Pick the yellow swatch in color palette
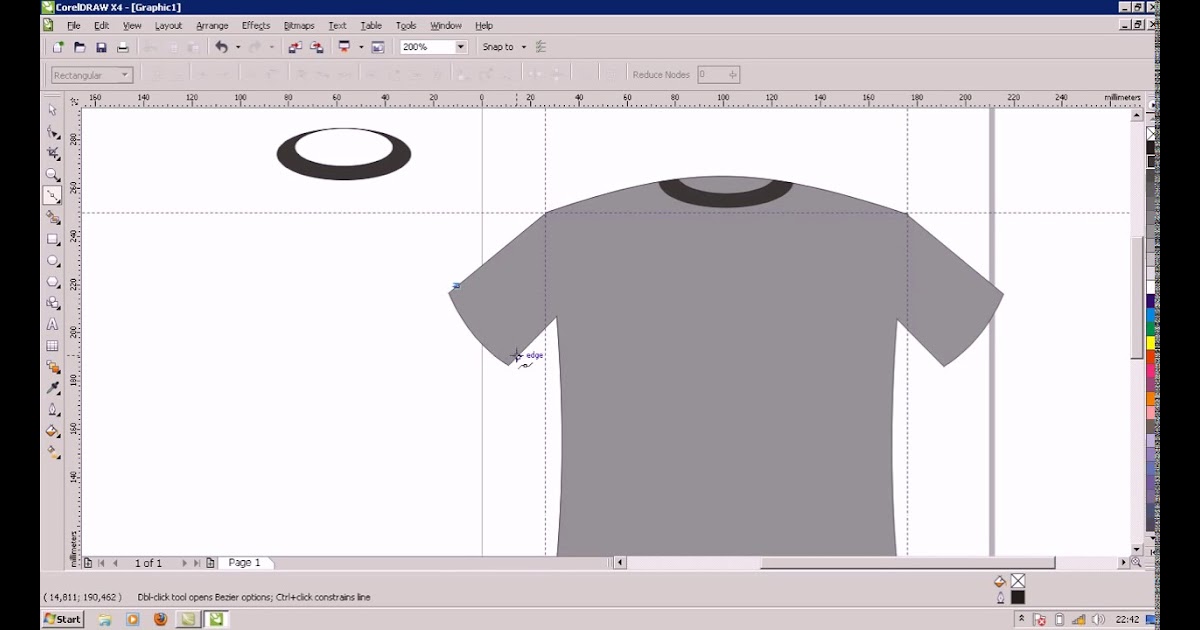1200x630 pixels. click(1151, 343)
